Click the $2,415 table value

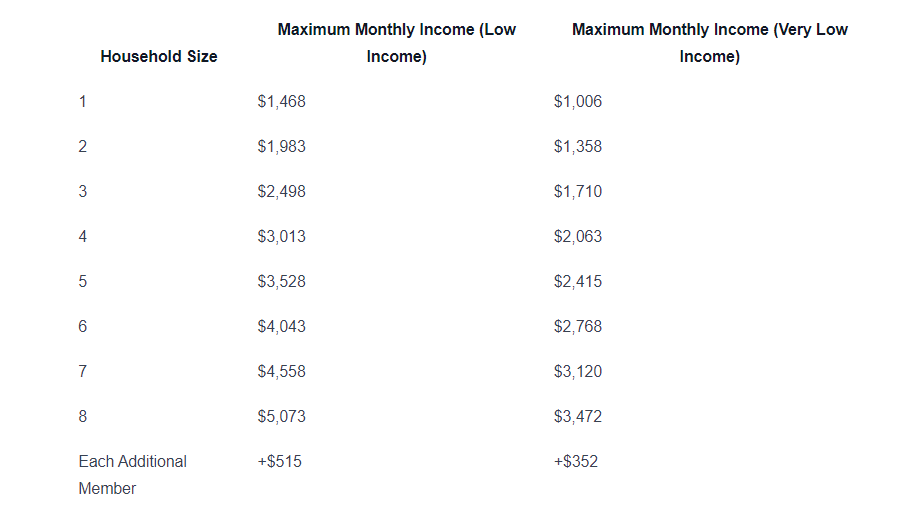coord(577,282)
